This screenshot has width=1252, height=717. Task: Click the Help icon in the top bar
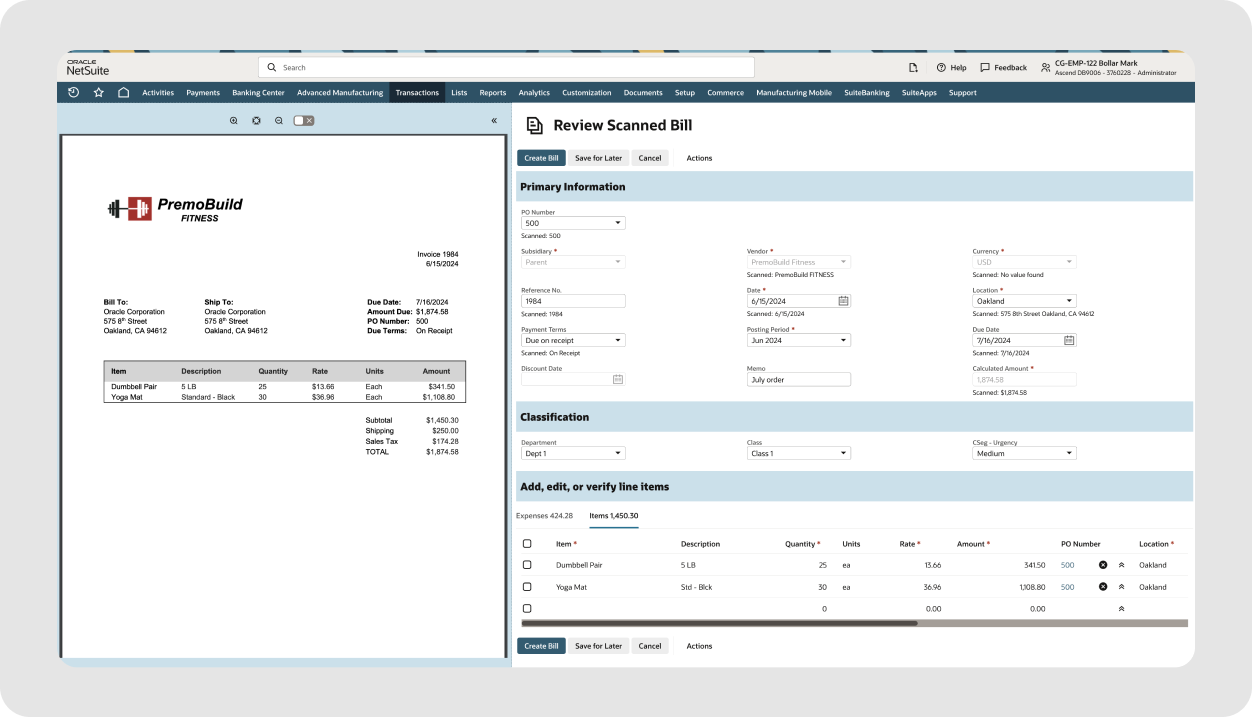950,67
